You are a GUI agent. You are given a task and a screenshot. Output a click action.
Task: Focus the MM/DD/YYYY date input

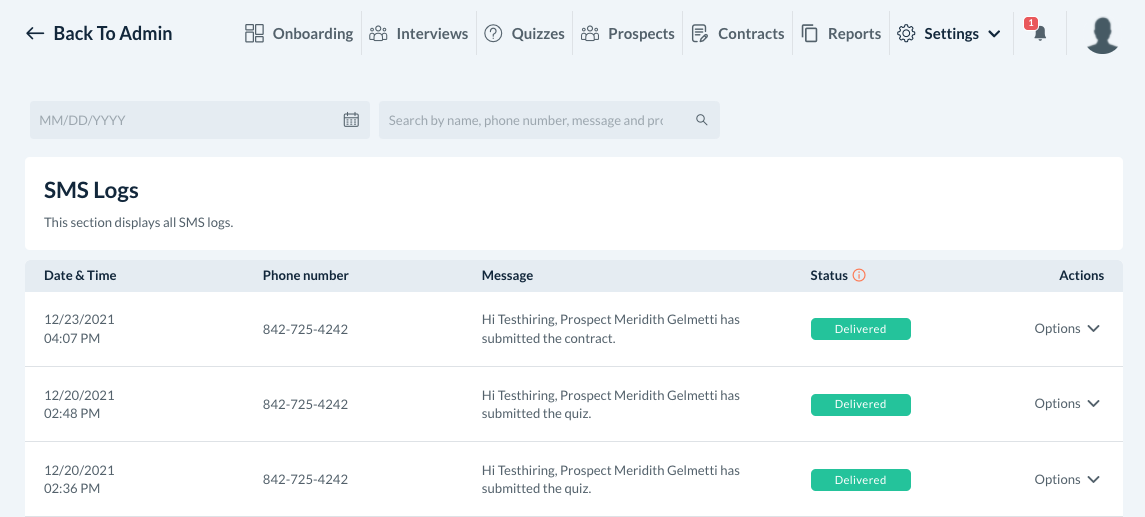tap(185, 120)
